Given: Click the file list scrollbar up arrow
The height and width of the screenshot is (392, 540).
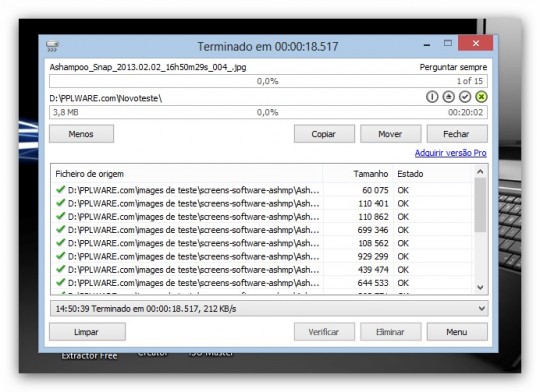Looking at the screenshot, I should 480,172.
